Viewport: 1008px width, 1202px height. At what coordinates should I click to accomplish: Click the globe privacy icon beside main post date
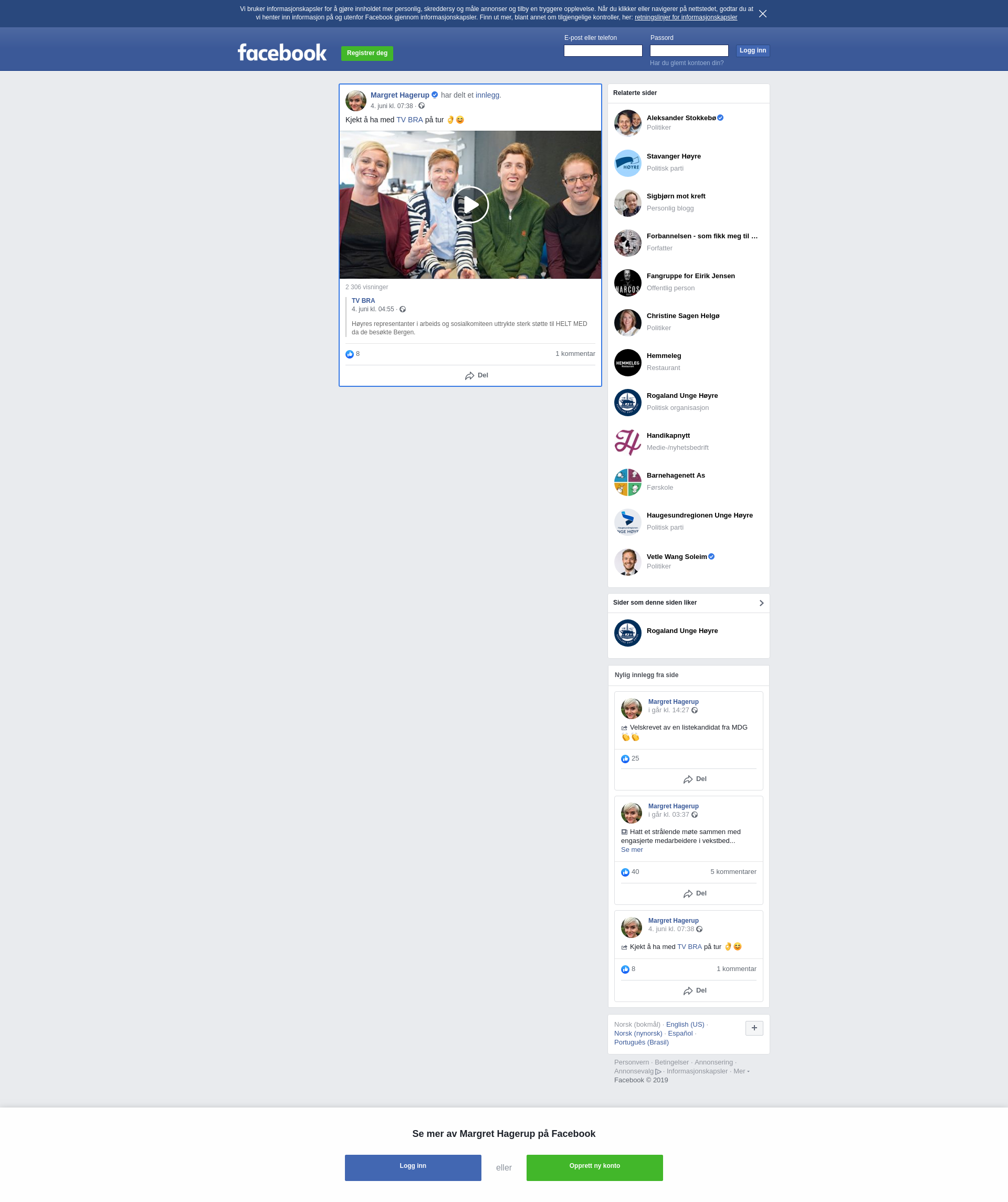click(421, 107)
